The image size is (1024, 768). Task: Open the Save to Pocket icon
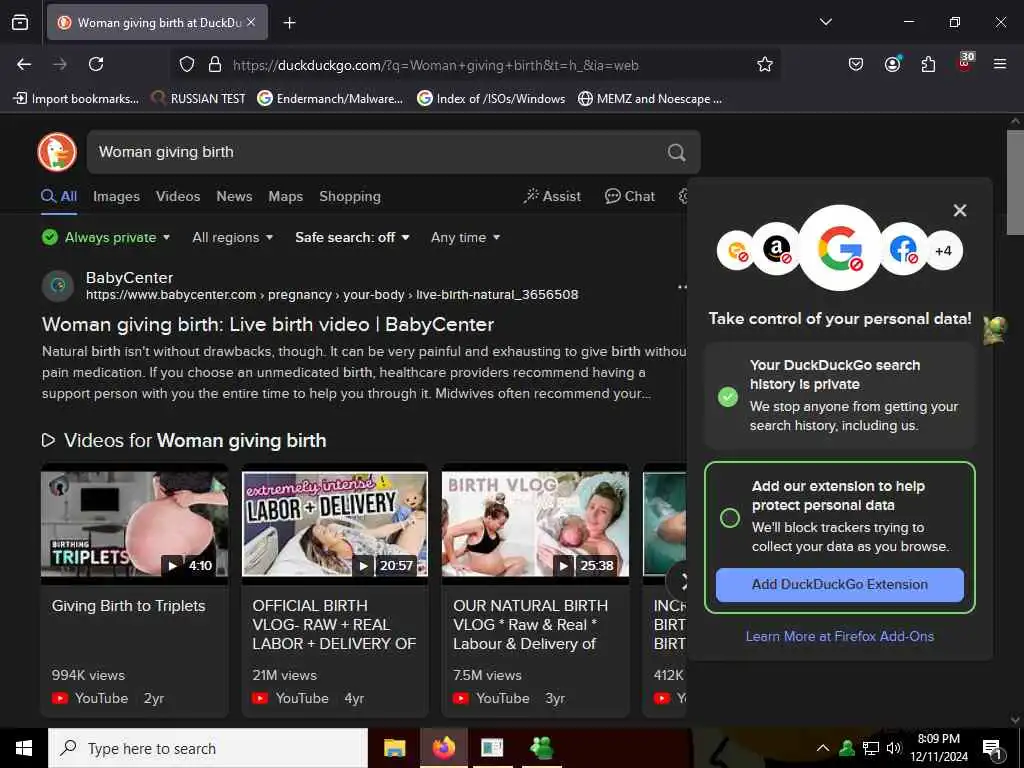pos(856,64)
